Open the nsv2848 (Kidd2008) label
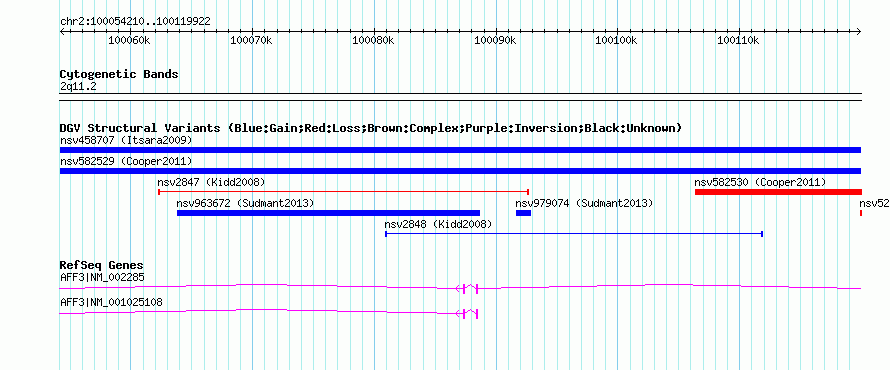 tap(438, 224)
